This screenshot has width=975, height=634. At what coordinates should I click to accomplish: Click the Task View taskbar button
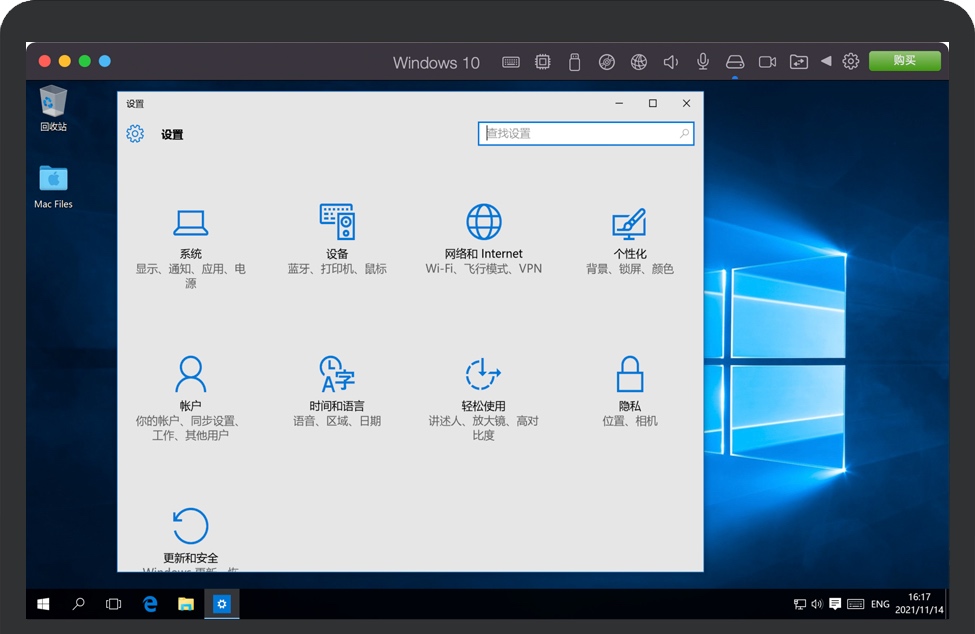pos(113,604)
